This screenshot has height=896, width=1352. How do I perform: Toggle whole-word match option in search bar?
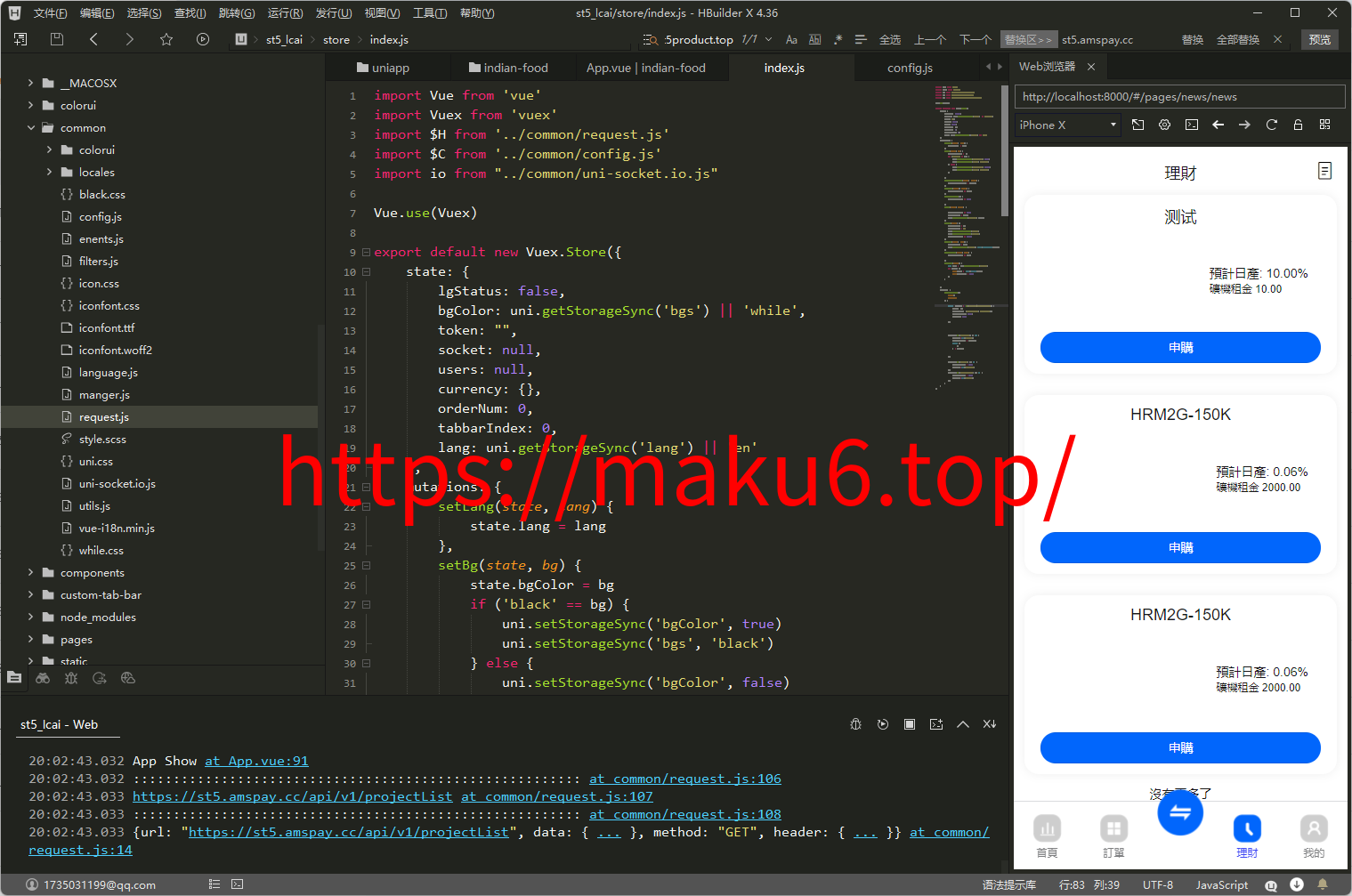click(x=815, y=40)
